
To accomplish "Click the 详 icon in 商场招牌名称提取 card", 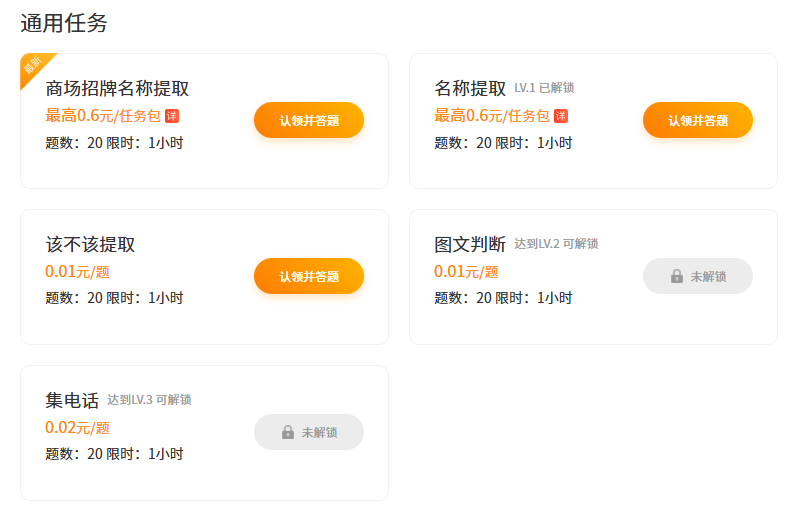I will click(x=172, y=116).
